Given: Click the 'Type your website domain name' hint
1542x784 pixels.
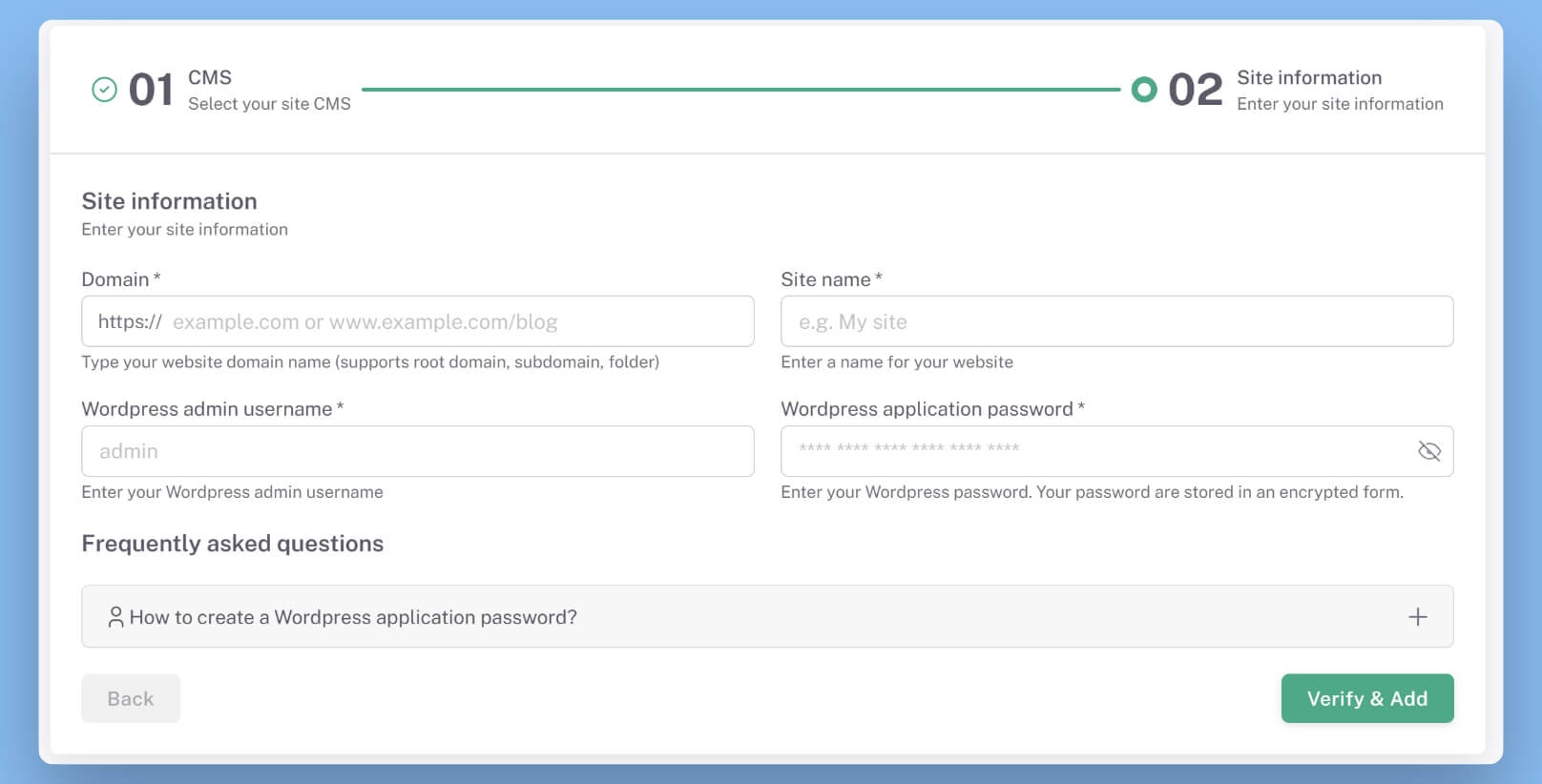Looking at the screenshot, I should [370, 362].
